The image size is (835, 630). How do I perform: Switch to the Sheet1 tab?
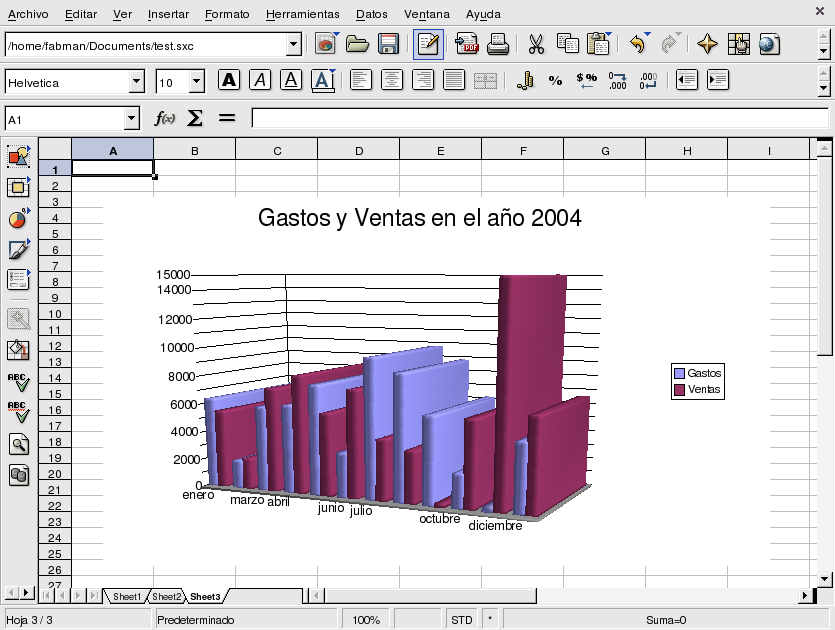point(127,596)
